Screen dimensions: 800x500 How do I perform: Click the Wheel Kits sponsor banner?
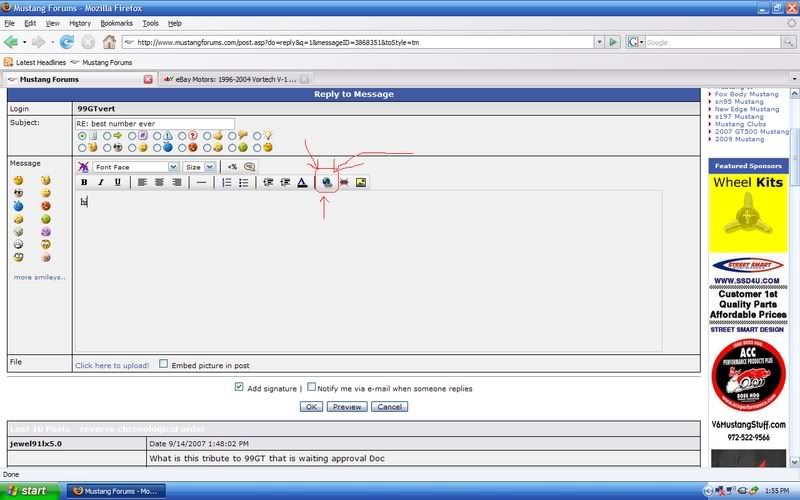pos(748,213)
